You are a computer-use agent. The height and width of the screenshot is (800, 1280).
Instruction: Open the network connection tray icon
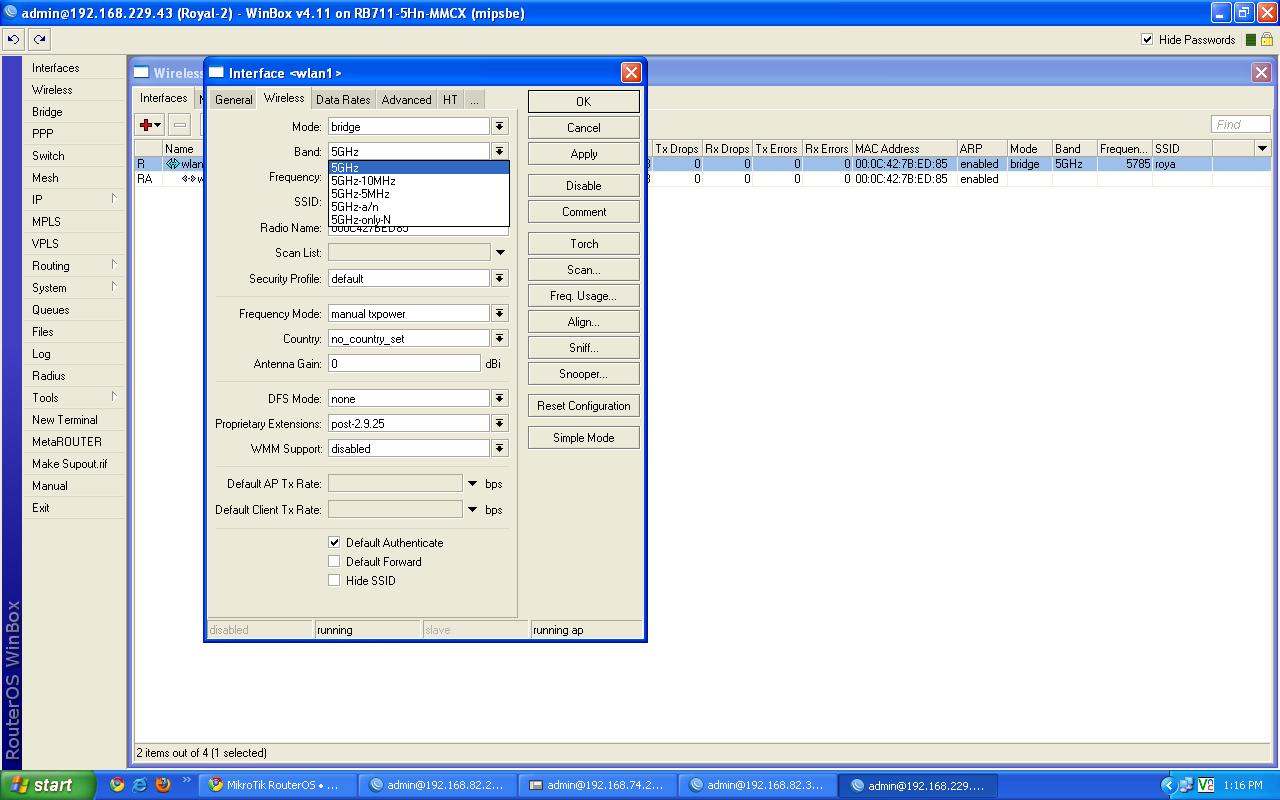tap(1186, 785)
